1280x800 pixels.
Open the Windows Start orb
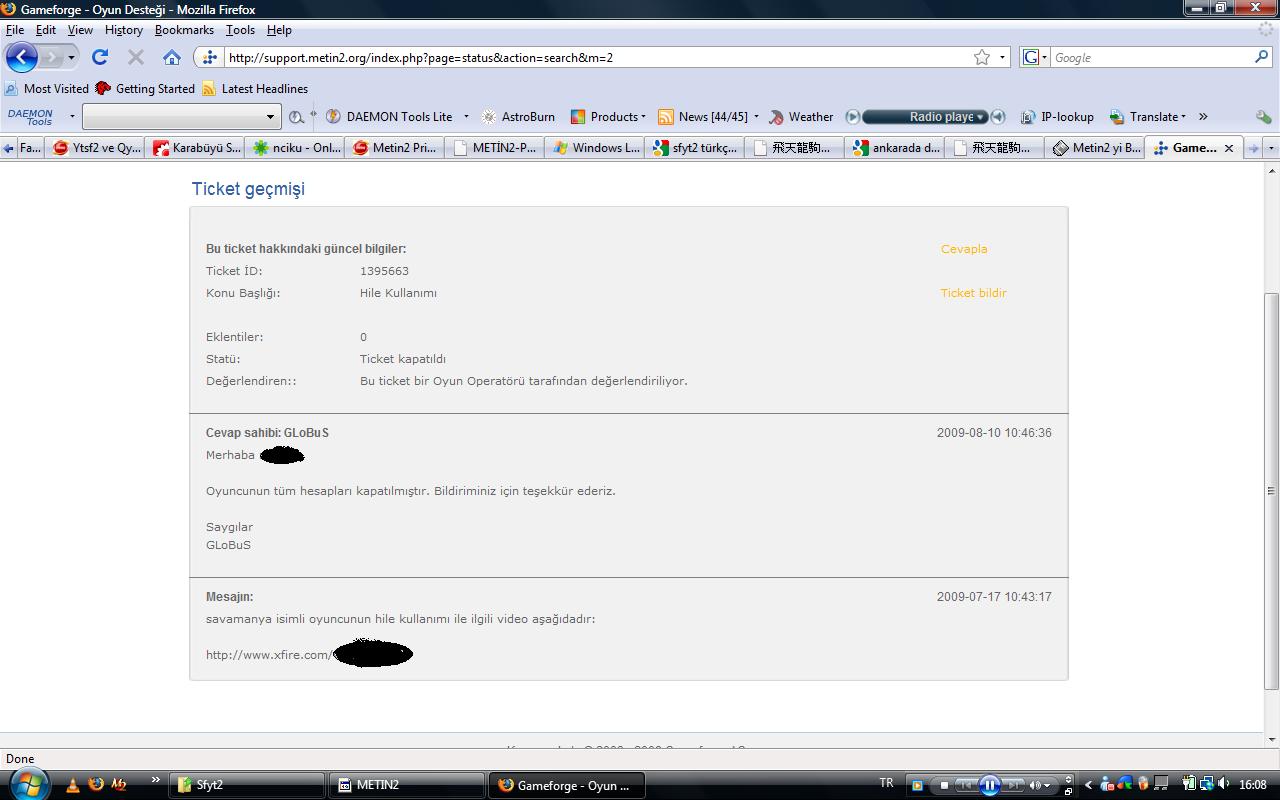click(28, 784)
